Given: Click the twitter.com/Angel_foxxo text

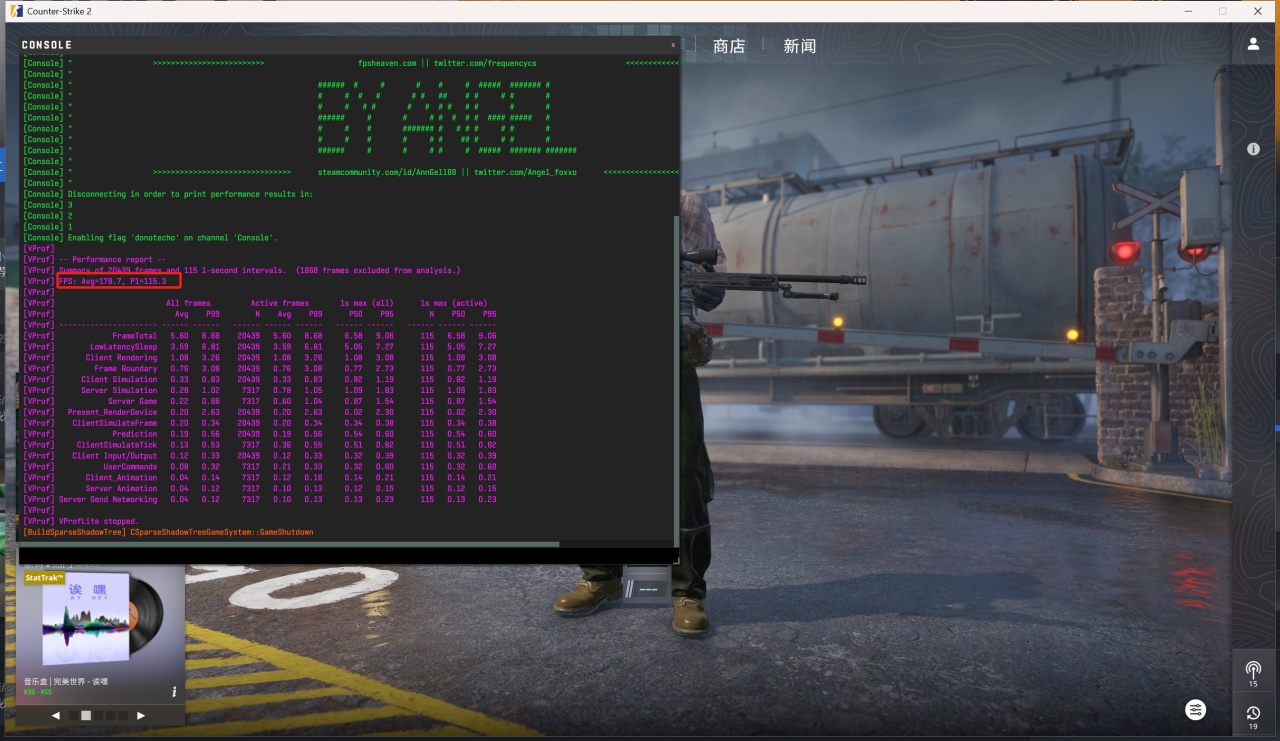Looking at the screenshot, I should click(x=525, y=172).
